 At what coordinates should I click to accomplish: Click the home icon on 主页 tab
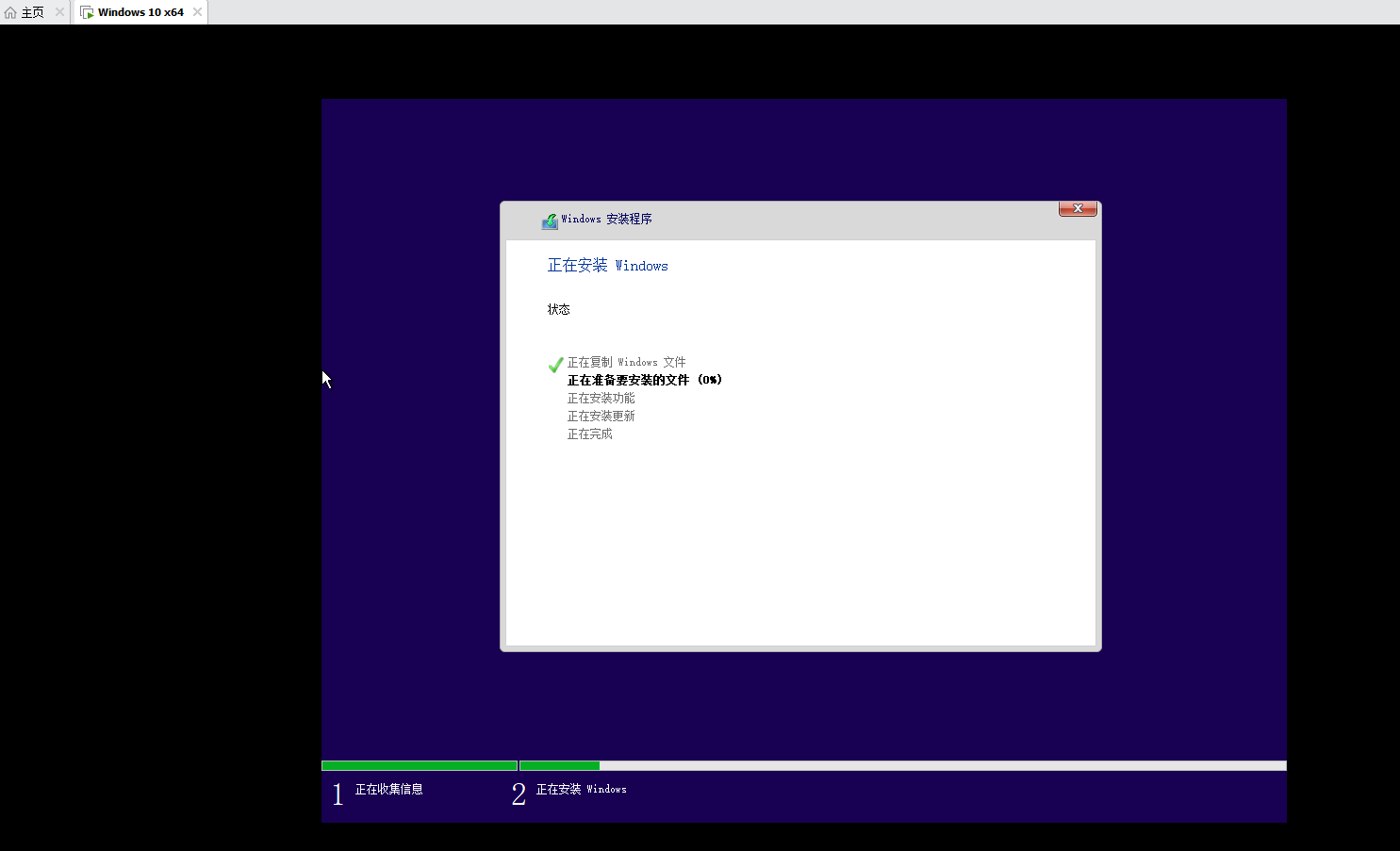point(10,12)
